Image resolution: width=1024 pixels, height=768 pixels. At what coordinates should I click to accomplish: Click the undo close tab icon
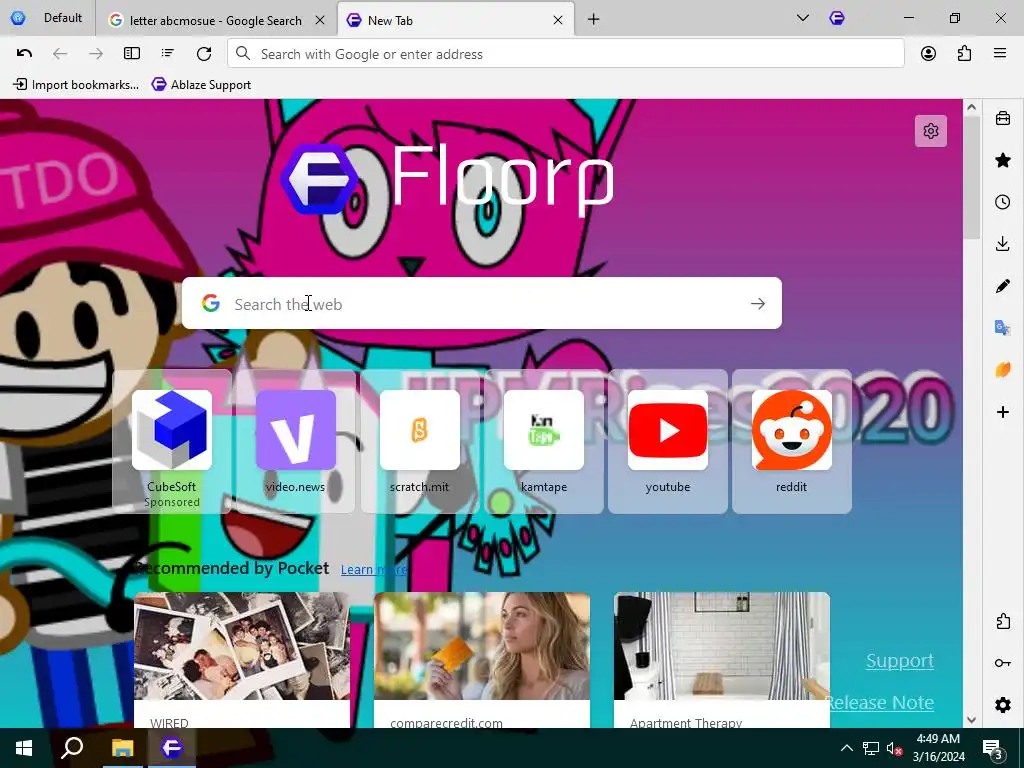click(24, 54)
